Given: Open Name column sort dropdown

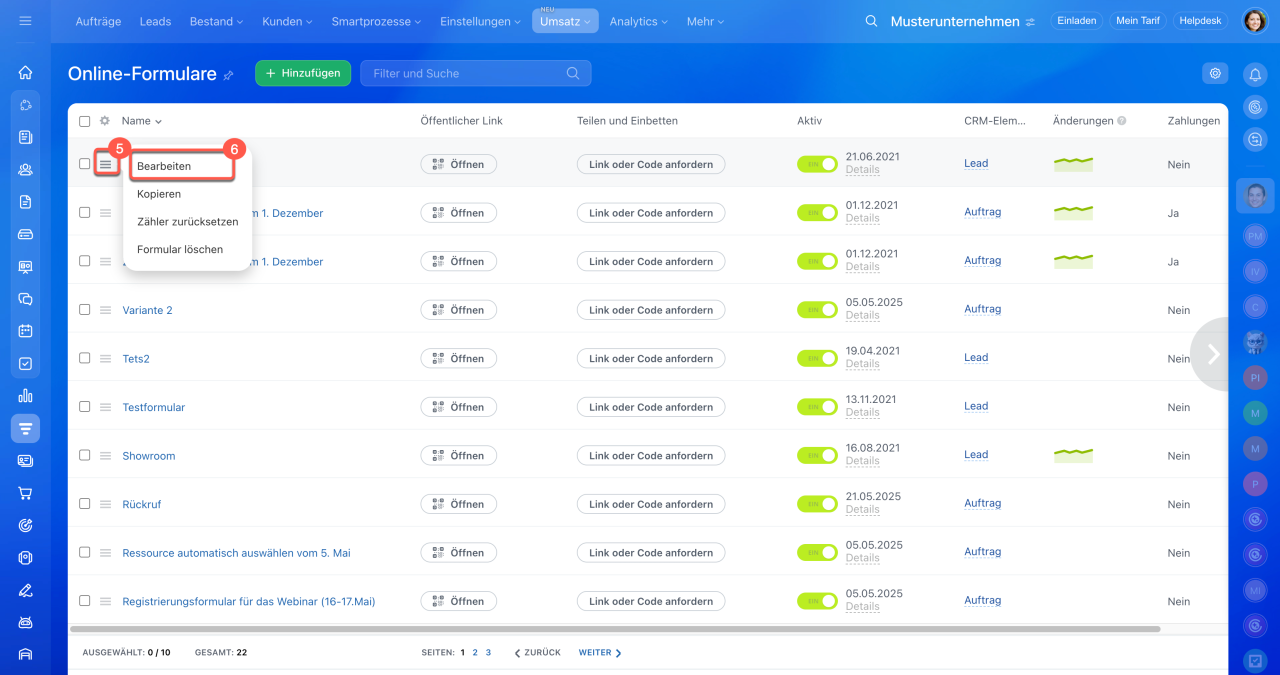Looking at the screenshot, I should coord(142,121).
